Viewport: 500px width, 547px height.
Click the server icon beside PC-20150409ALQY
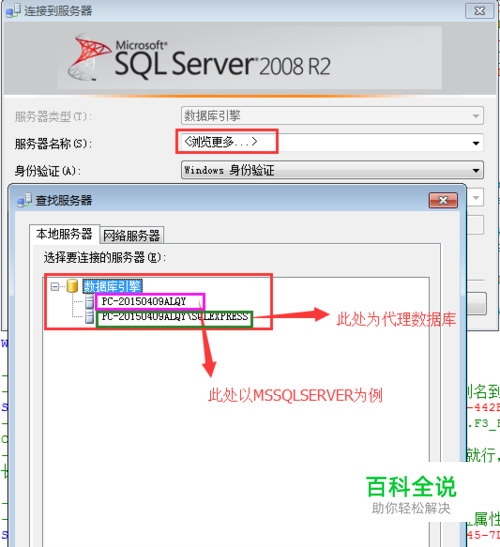[90, 302]
